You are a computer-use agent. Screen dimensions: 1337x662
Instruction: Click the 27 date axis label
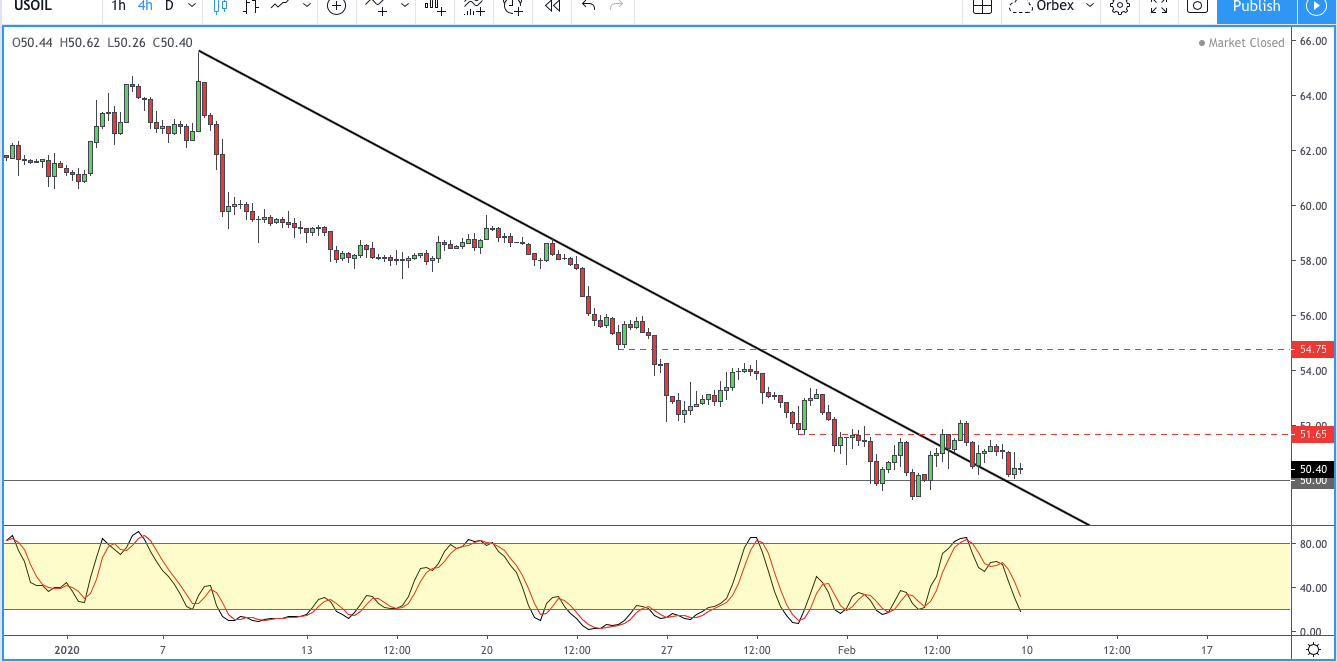click(x=667, y=649)
